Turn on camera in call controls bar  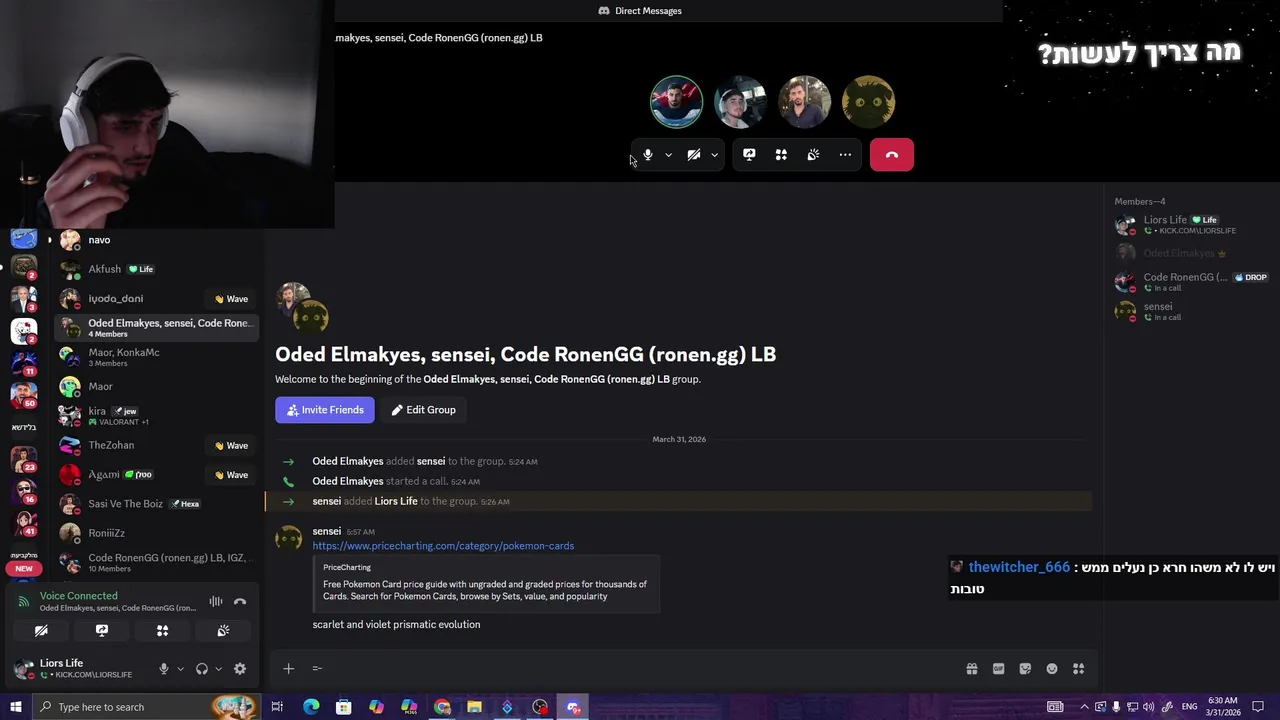coord(693,155)
